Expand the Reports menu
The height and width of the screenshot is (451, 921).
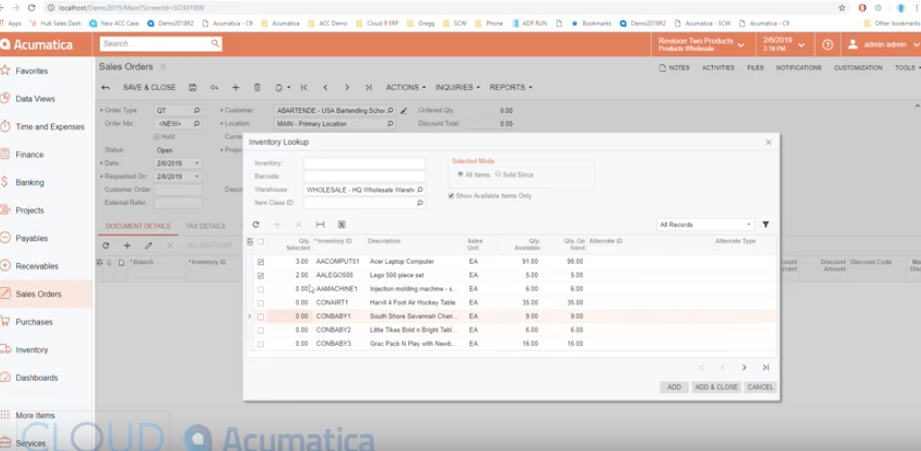pyautogui.click(x=511, y=87)
